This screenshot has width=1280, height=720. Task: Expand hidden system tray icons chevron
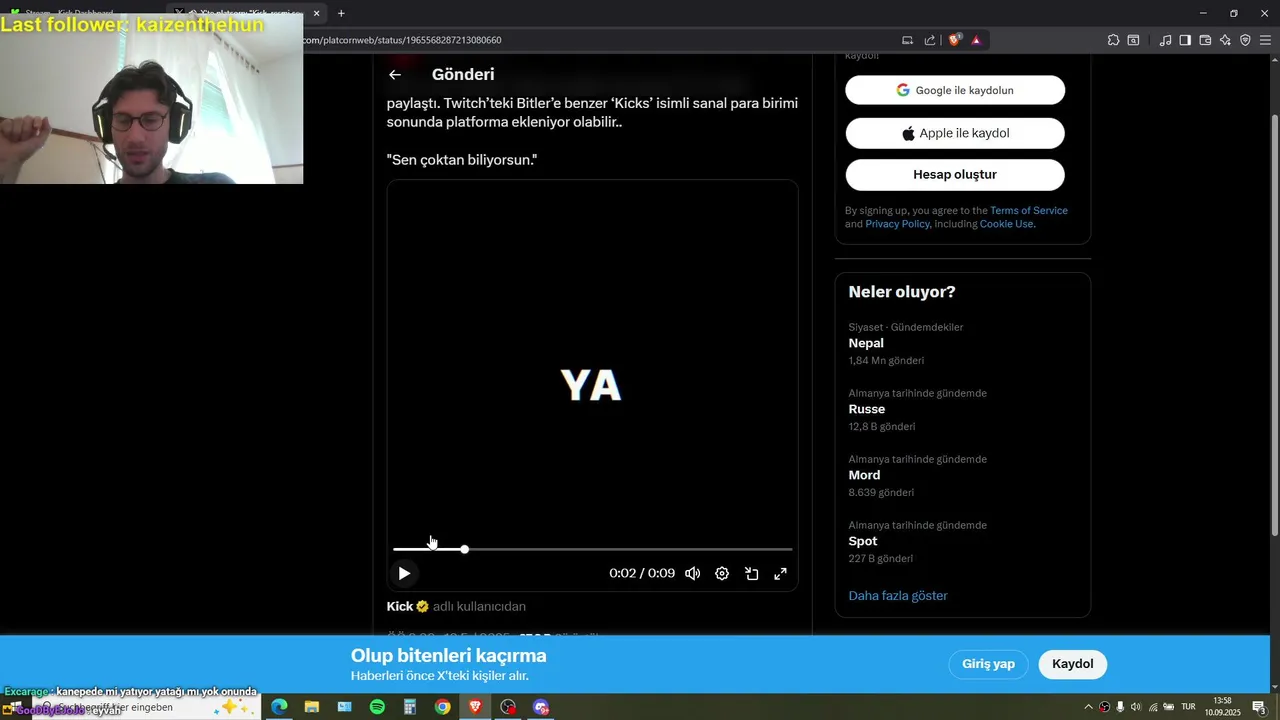1088,707
